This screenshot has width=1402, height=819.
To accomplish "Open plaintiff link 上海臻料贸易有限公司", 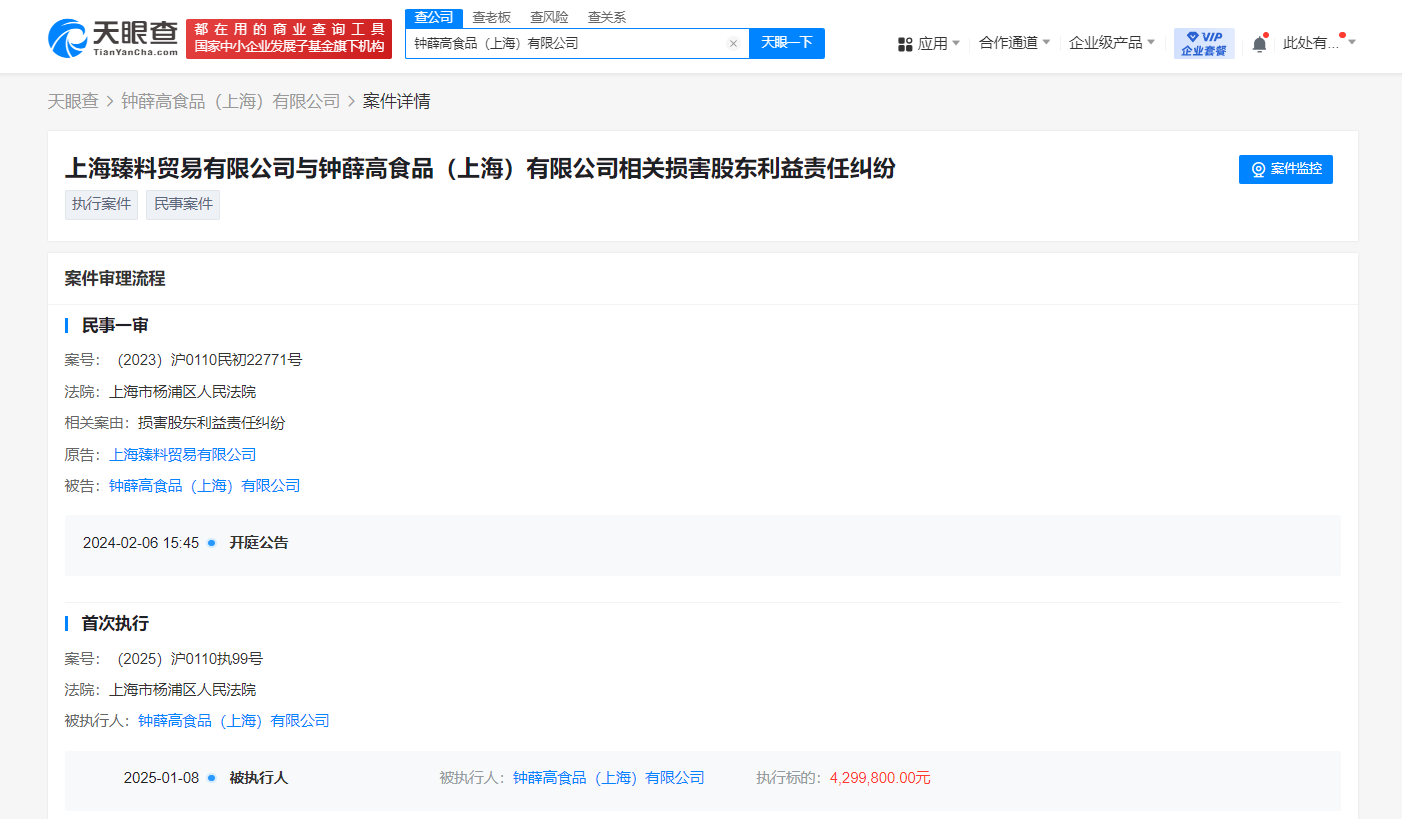I will point(183,454).
